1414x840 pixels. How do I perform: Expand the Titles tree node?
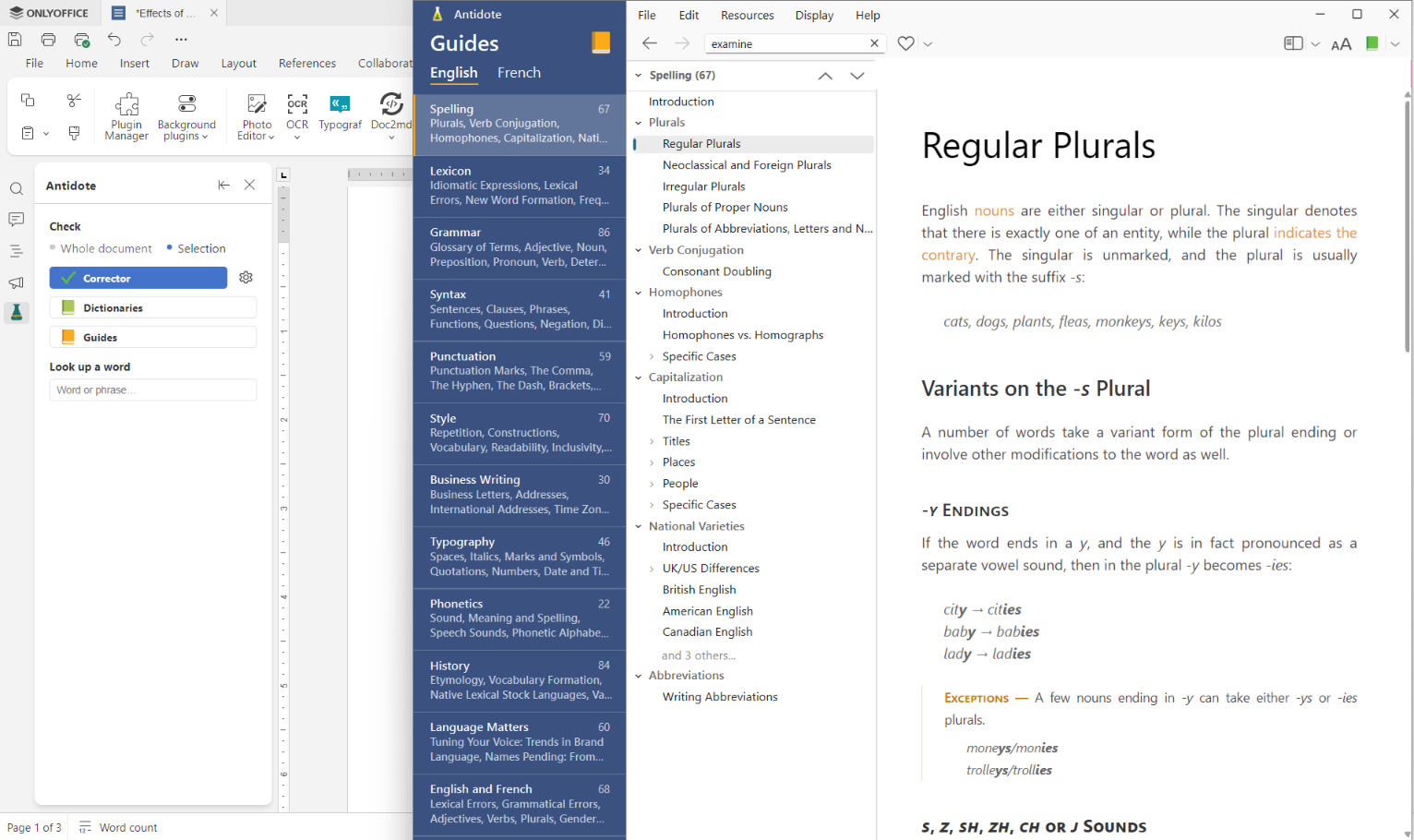(x=652, y=441)
